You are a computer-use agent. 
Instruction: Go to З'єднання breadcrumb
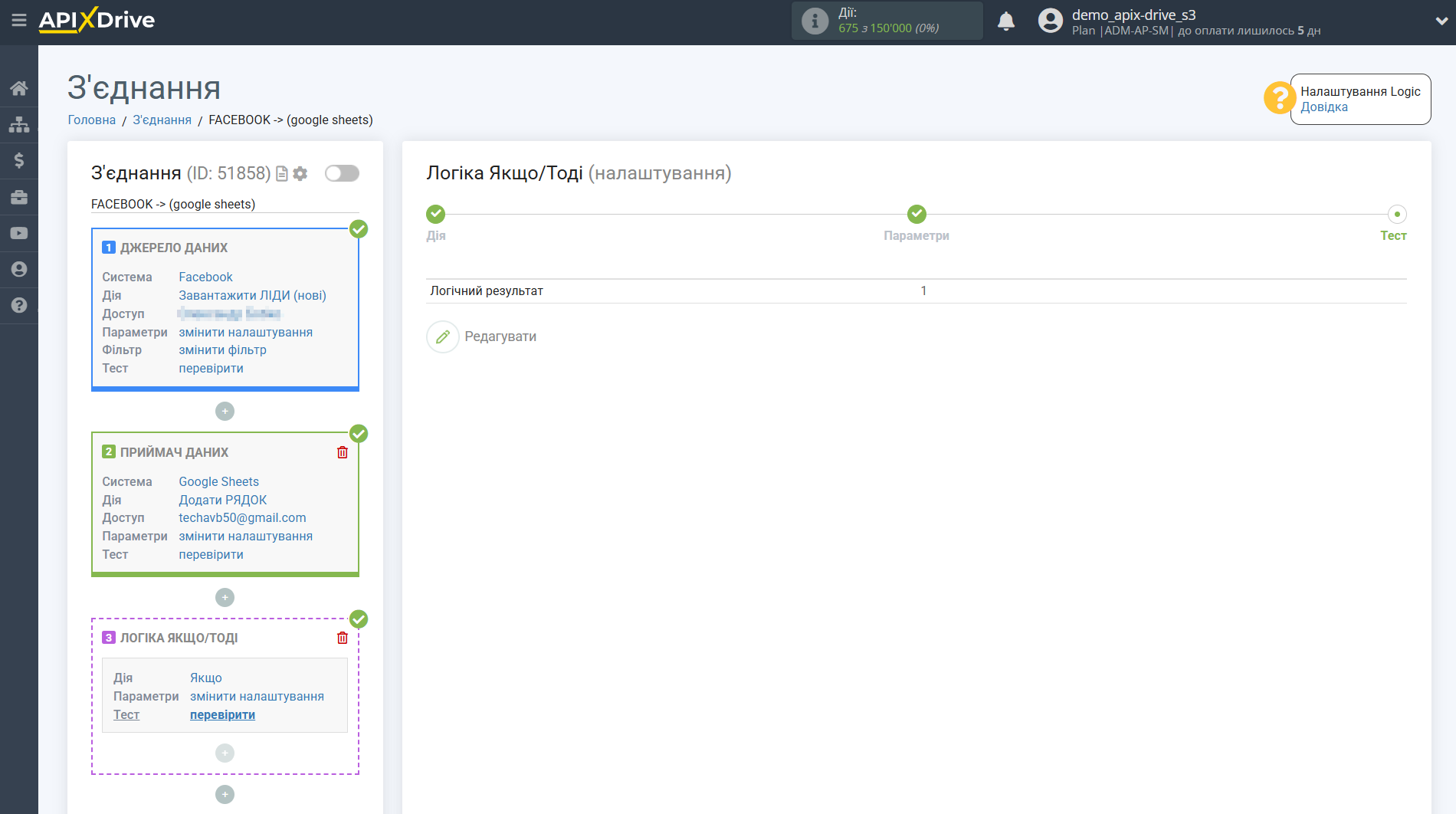point(162,120)
